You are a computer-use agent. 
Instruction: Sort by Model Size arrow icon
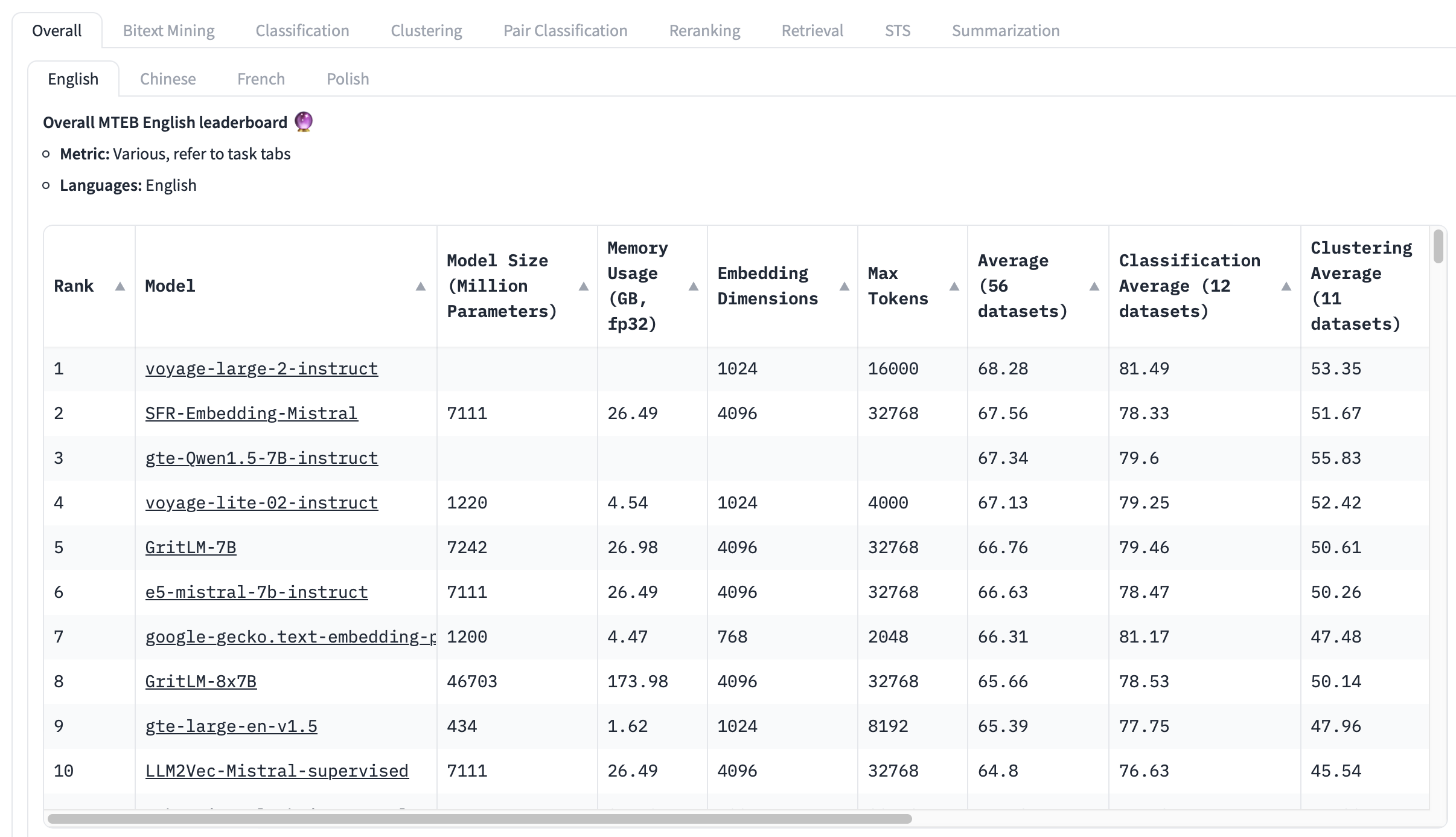coord(583,286)
